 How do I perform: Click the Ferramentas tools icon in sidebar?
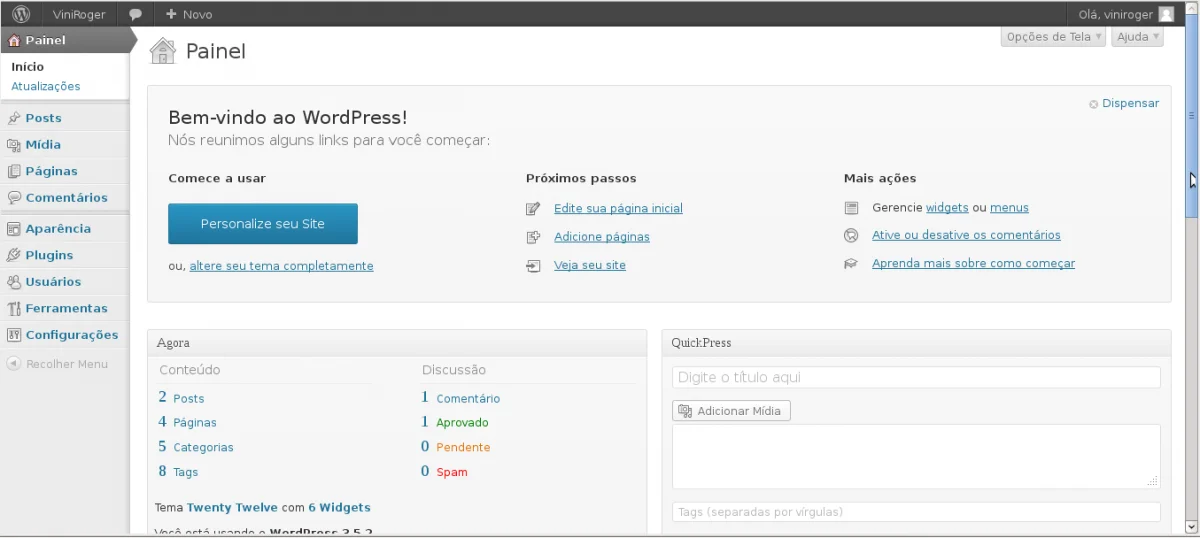click(14, 308)
